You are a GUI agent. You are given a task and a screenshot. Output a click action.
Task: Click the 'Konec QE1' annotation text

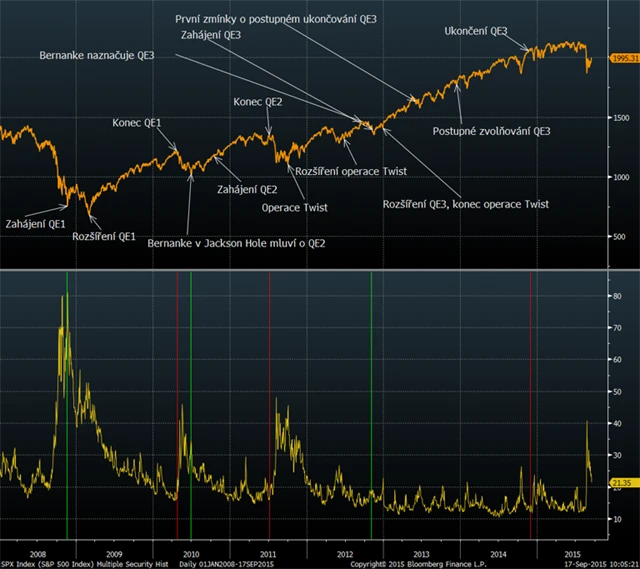(137, 123)
